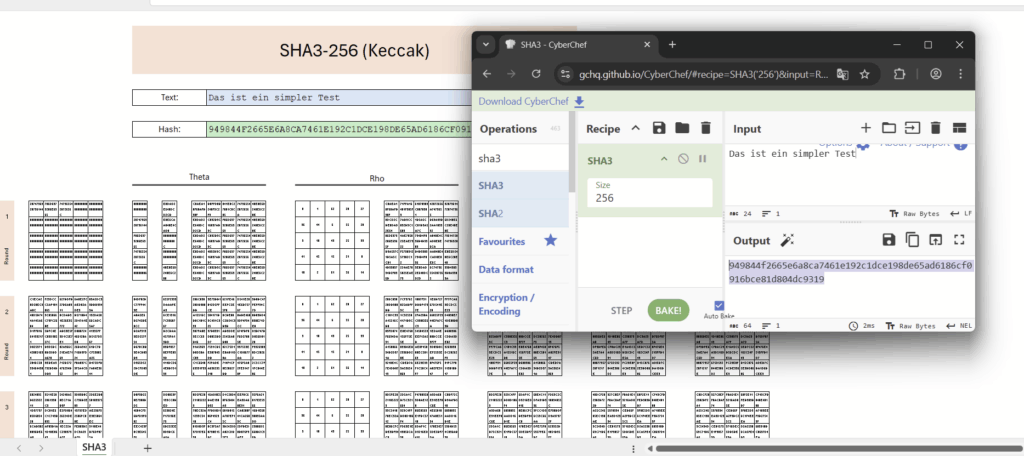
Task: Clear the recipe with trash icon
Action: pos(705,128)
